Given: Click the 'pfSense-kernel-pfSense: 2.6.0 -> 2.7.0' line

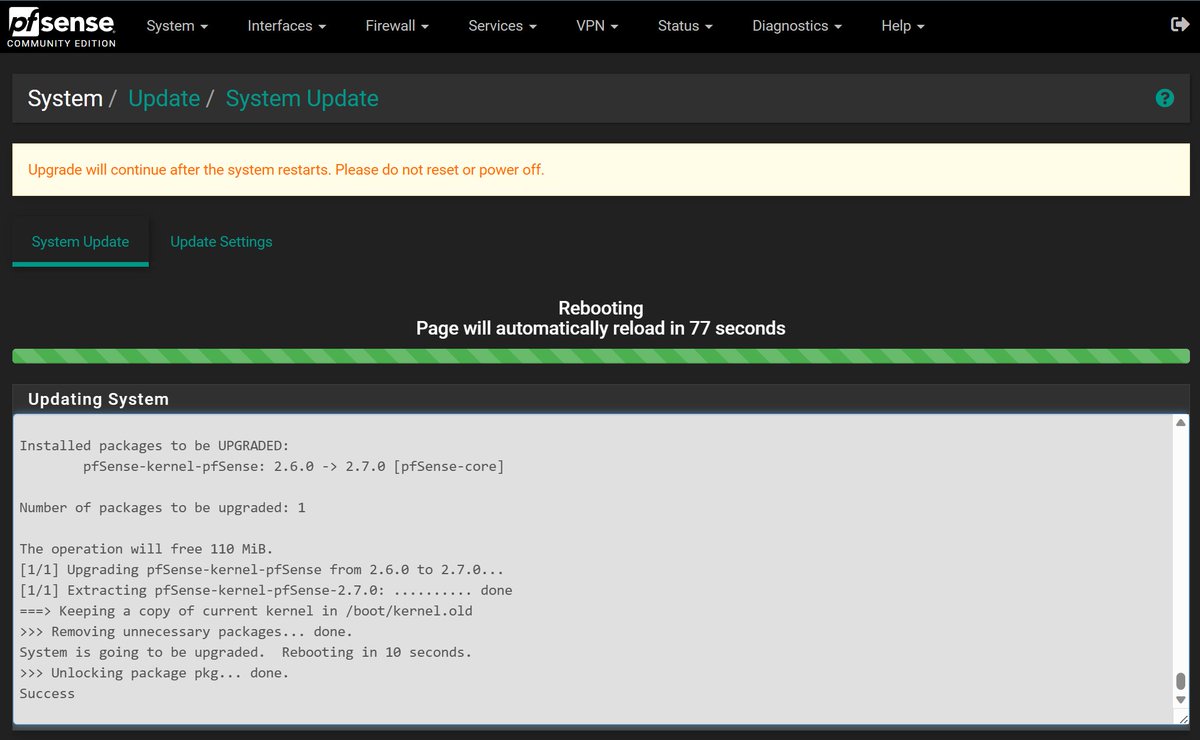Looking at the screenshot, I should [x=294, y=467].
